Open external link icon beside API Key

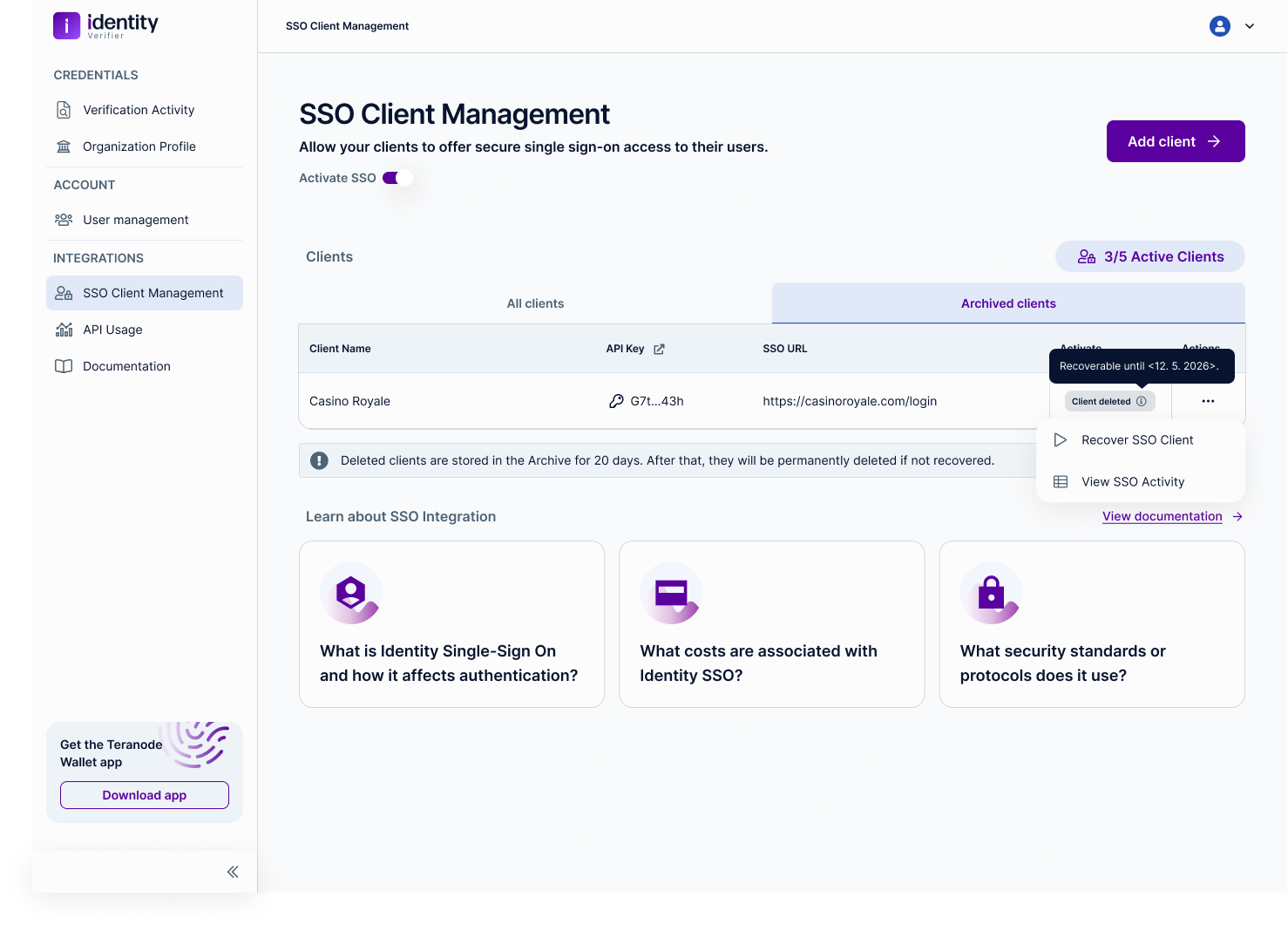click(x=659, y=349)
